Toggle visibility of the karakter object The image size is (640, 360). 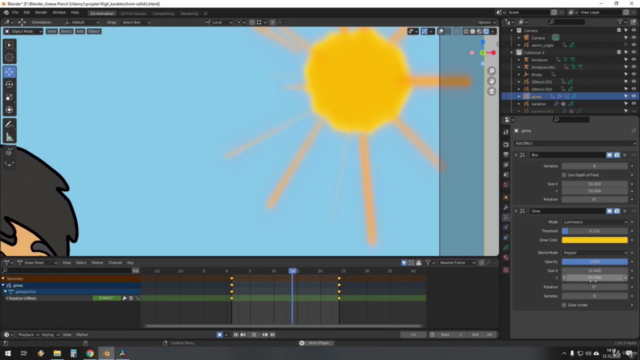(x=633, y=104)
